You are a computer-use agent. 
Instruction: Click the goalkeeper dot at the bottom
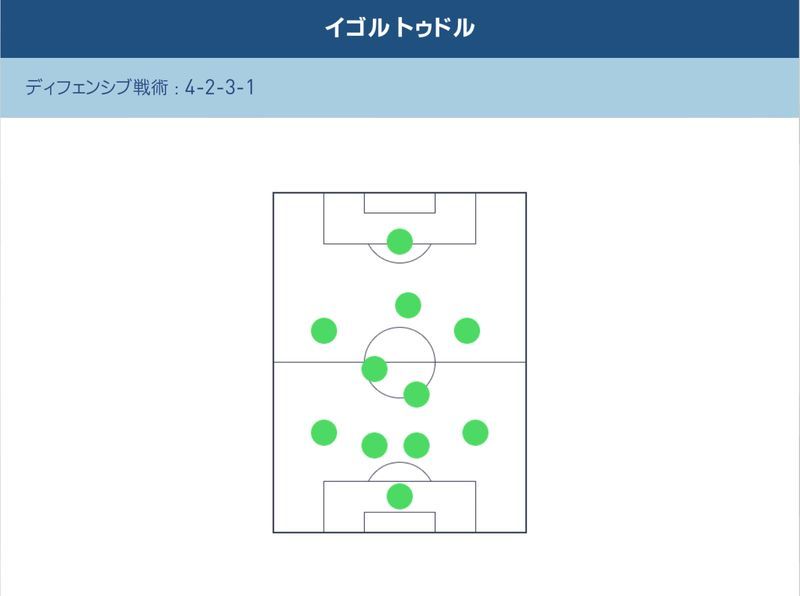tap(400, 496)
